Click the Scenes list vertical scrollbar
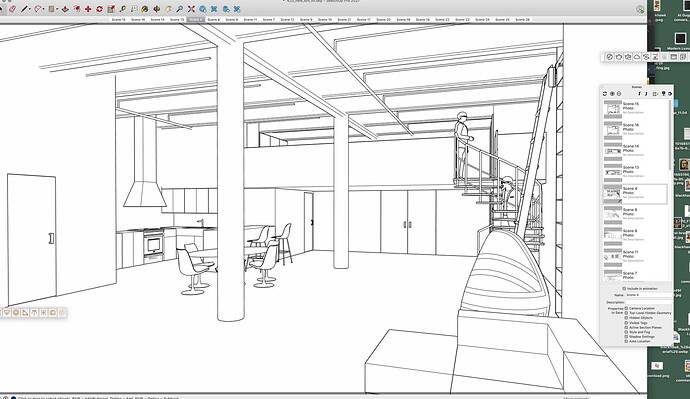The width and height of the screenshot is (690, 399). (x=671, y=135)
